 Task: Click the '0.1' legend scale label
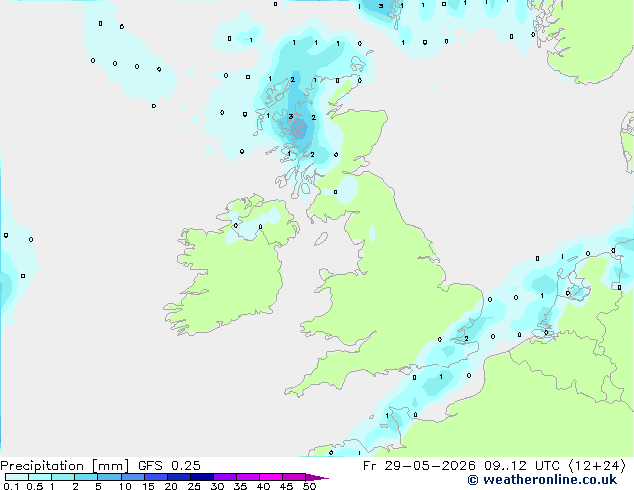(x=11, y=486)
